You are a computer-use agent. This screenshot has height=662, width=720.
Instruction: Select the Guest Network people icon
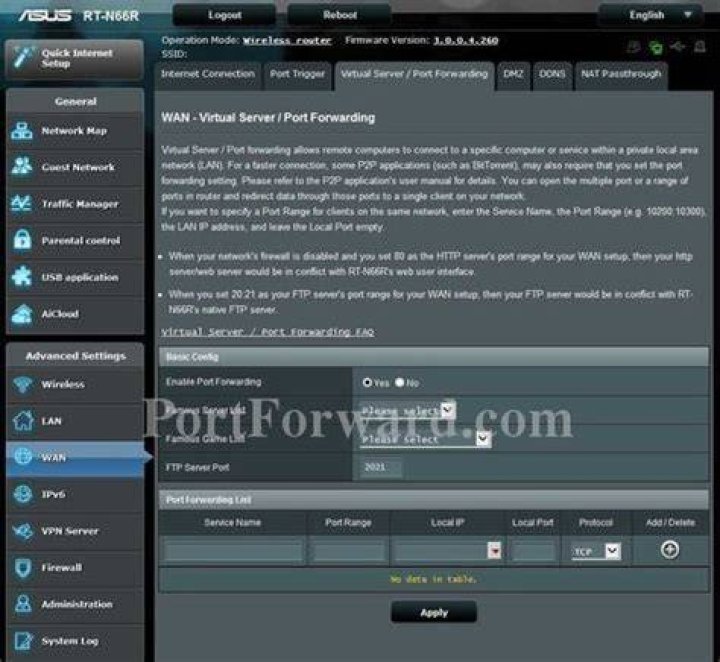click(x=22, y=167)
